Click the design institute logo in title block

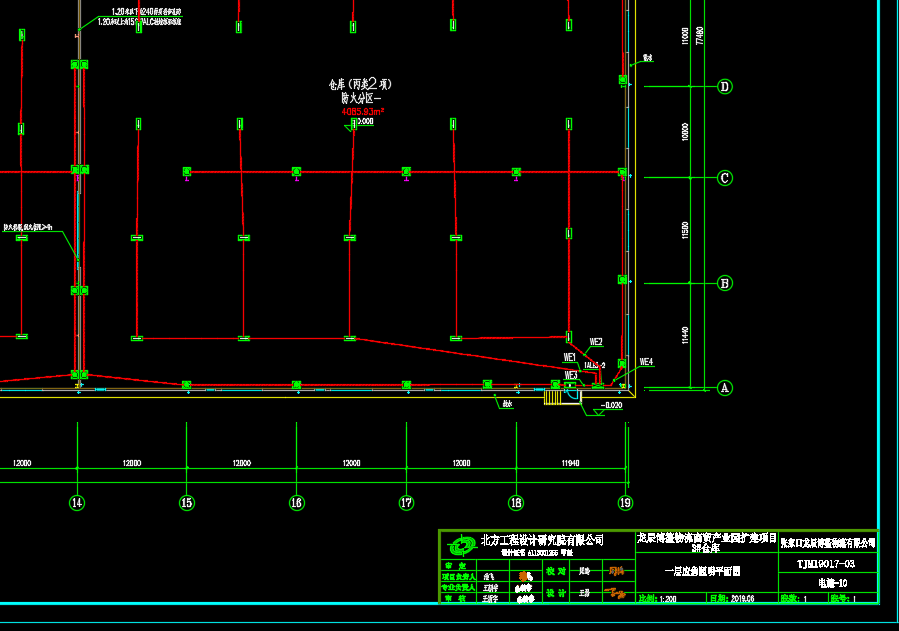tap(461, 544)
